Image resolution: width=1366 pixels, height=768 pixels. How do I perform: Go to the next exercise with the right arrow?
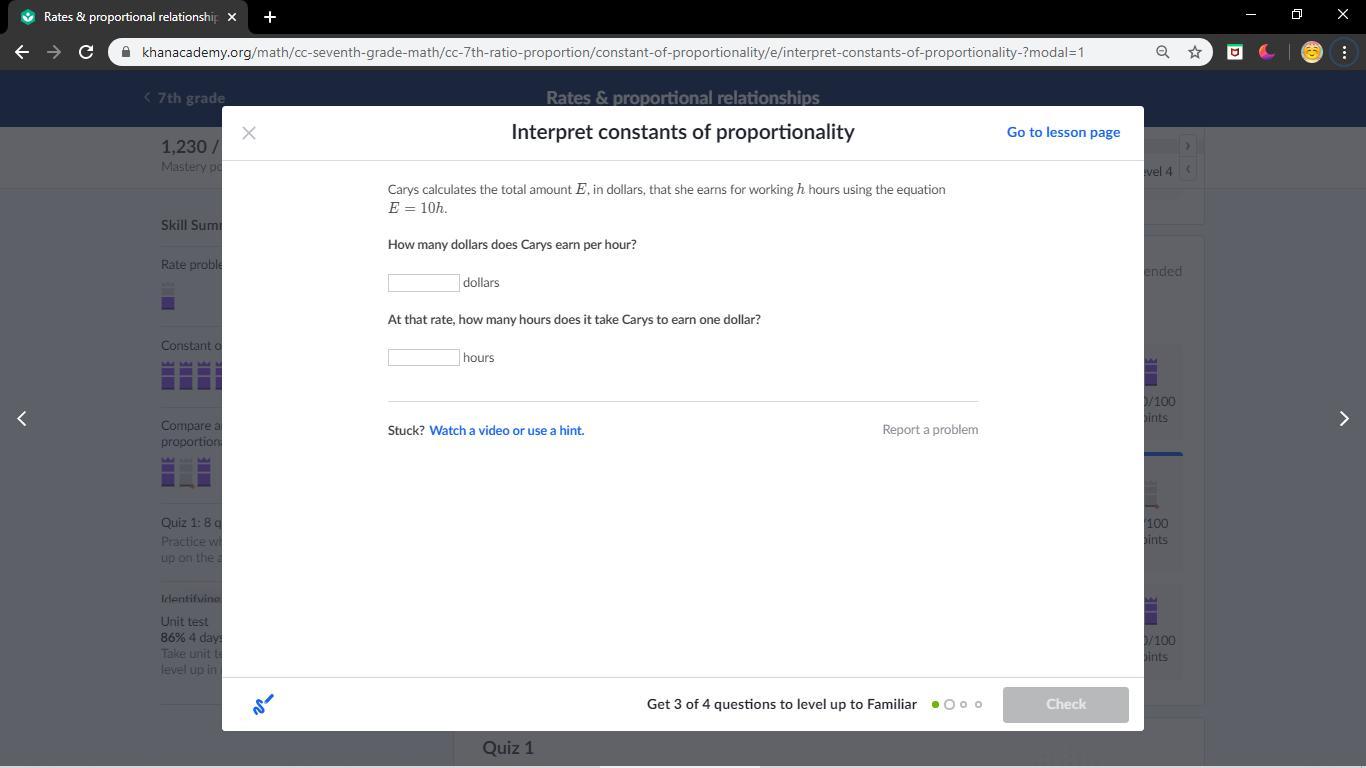tap(1344, 418)
